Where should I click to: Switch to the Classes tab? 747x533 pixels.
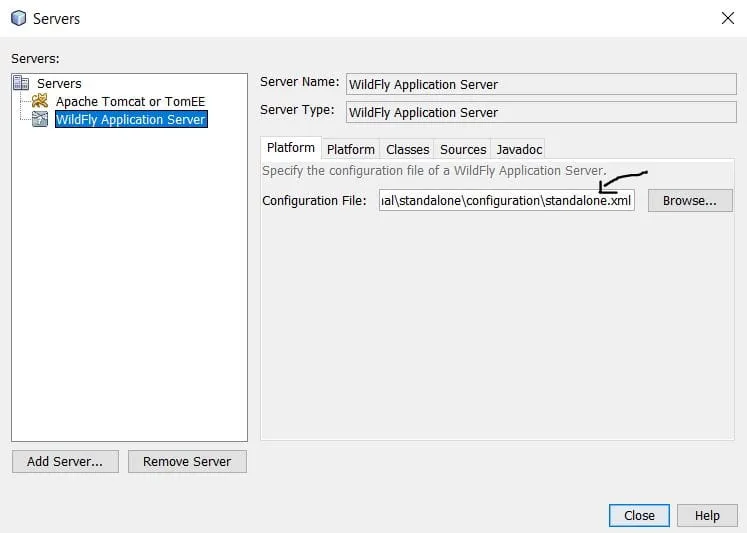tap(407, 149)
